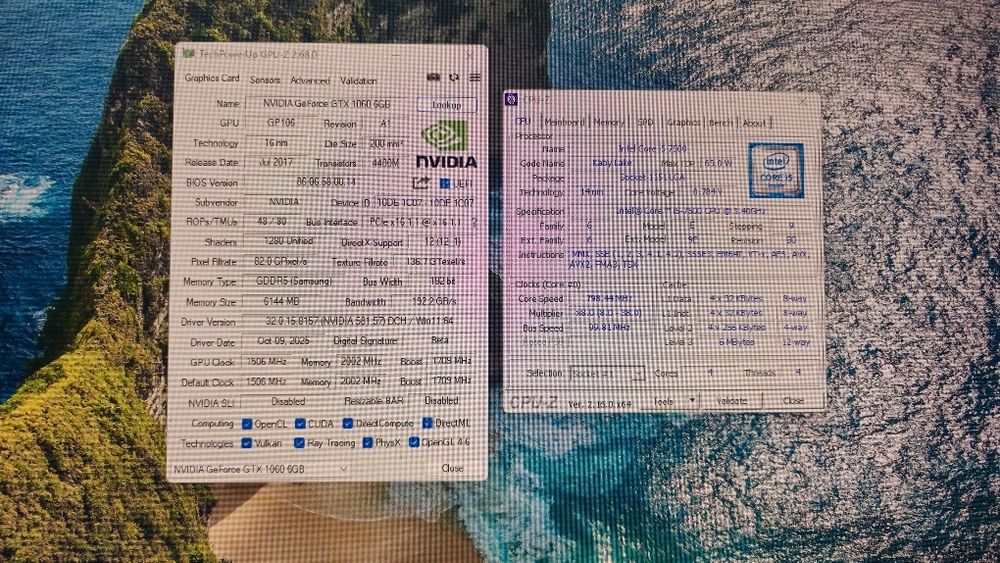Click the Level 3 6 MBytes cache value

(x=736, y=342)
